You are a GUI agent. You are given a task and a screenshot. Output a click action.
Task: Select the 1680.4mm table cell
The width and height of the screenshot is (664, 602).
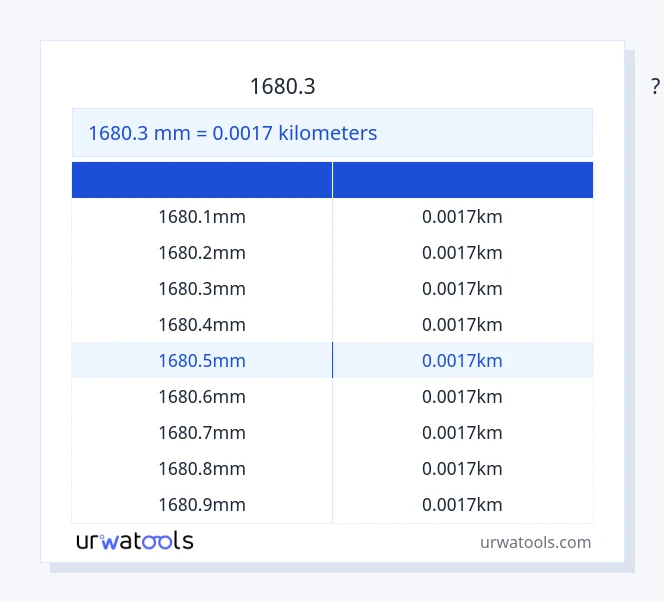pyautogui.click(x=202, y=325)
